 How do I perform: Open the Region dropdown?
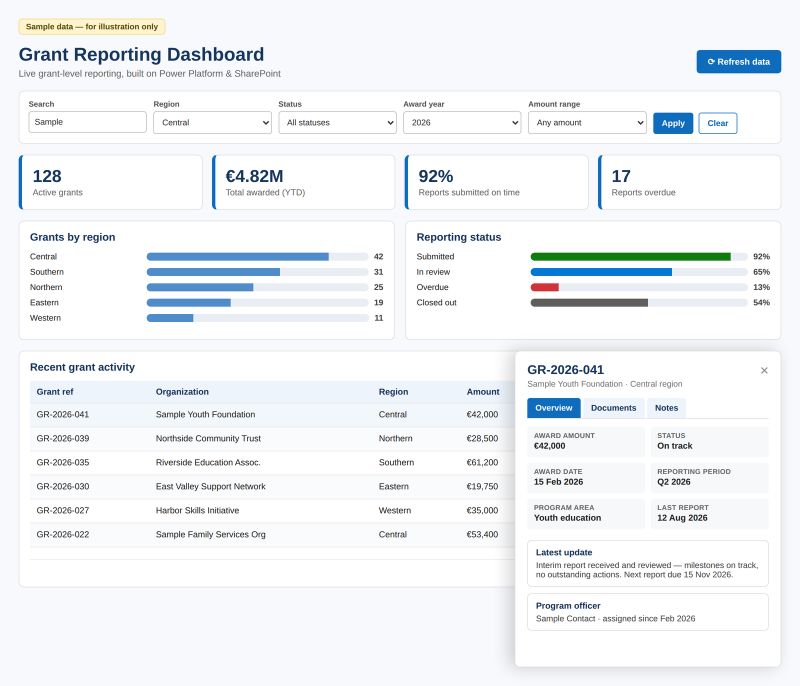pyautogui.click(x=212, y=122)
